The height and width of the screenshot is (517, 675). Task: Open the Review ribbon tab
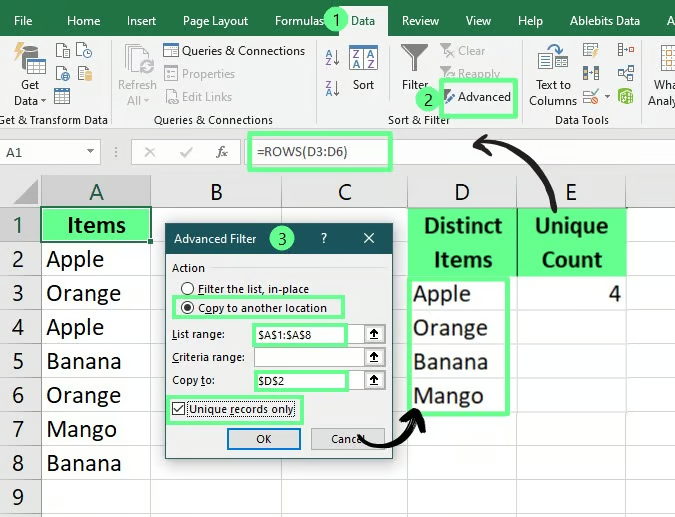pos(420,21)
